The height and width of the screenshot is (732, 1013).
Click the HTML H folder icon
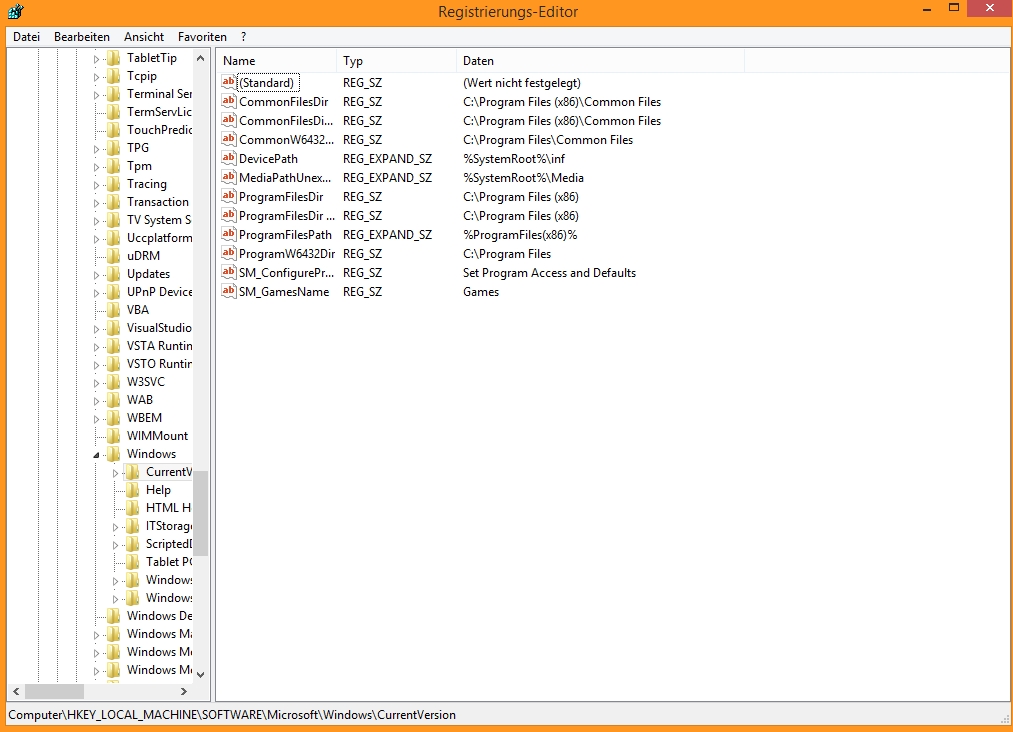click(132, 508)
